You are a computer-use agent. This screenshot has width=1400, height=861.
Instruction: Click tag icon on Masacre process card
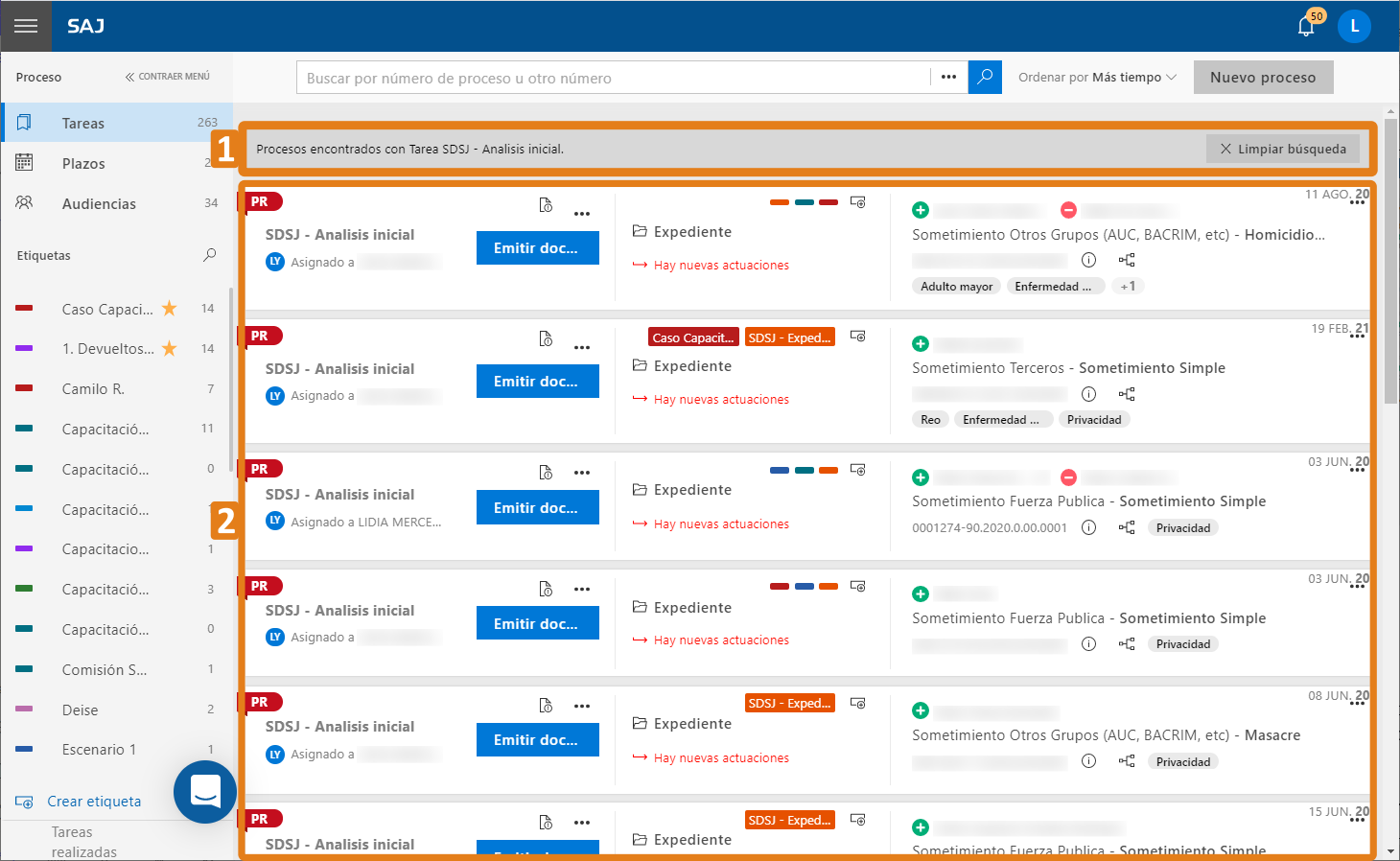tap(858, 703)
